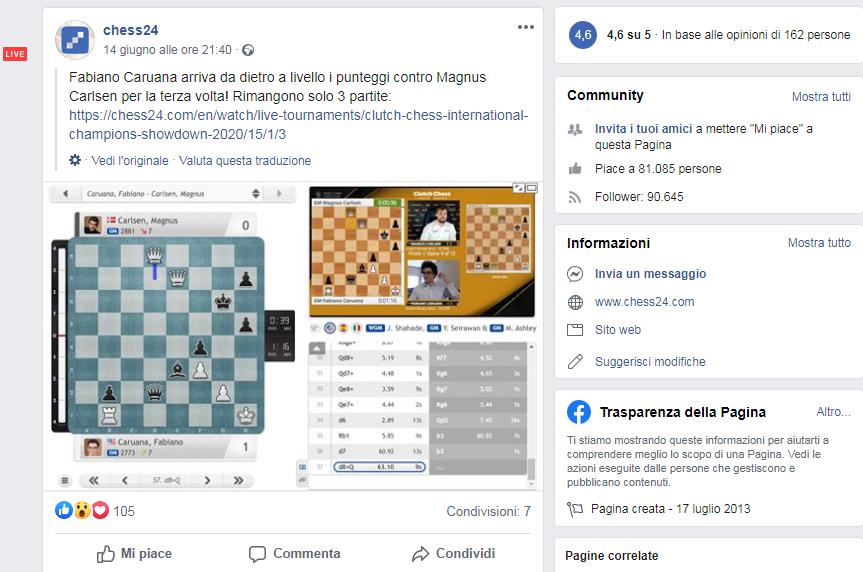863x572 pixels.
Task: Click the highlighted d8=Q move
Action: pos(379,467)
